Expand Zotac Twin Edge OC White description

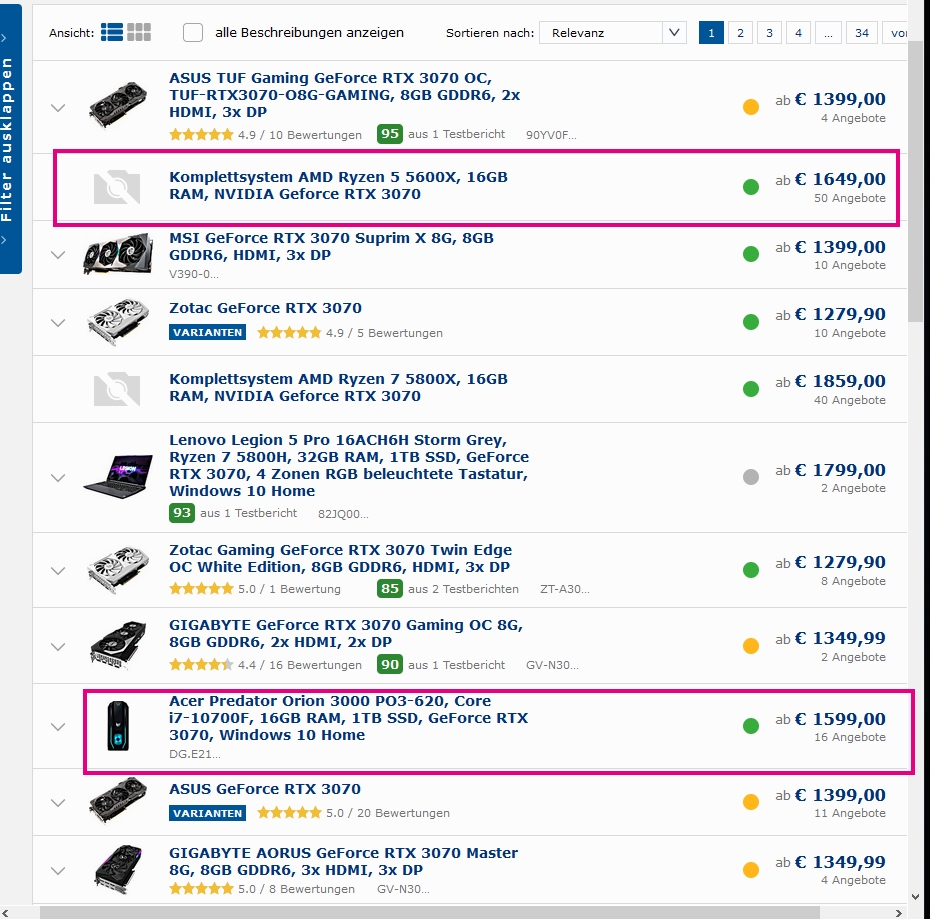coord(58,571)
